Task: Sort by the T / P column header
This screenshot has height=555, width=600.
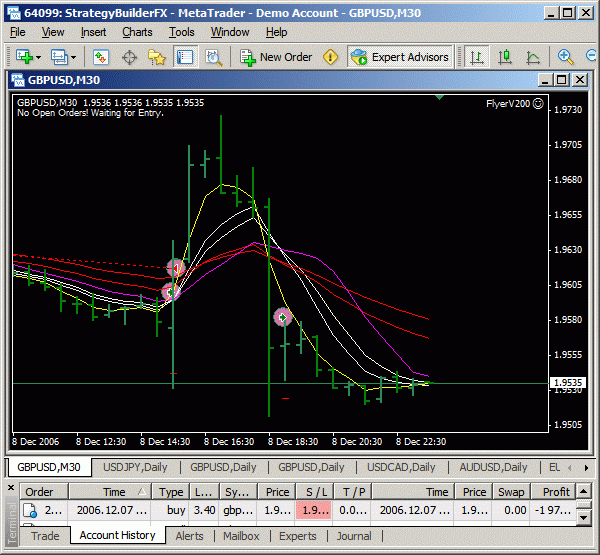Action: click(352, 492)
